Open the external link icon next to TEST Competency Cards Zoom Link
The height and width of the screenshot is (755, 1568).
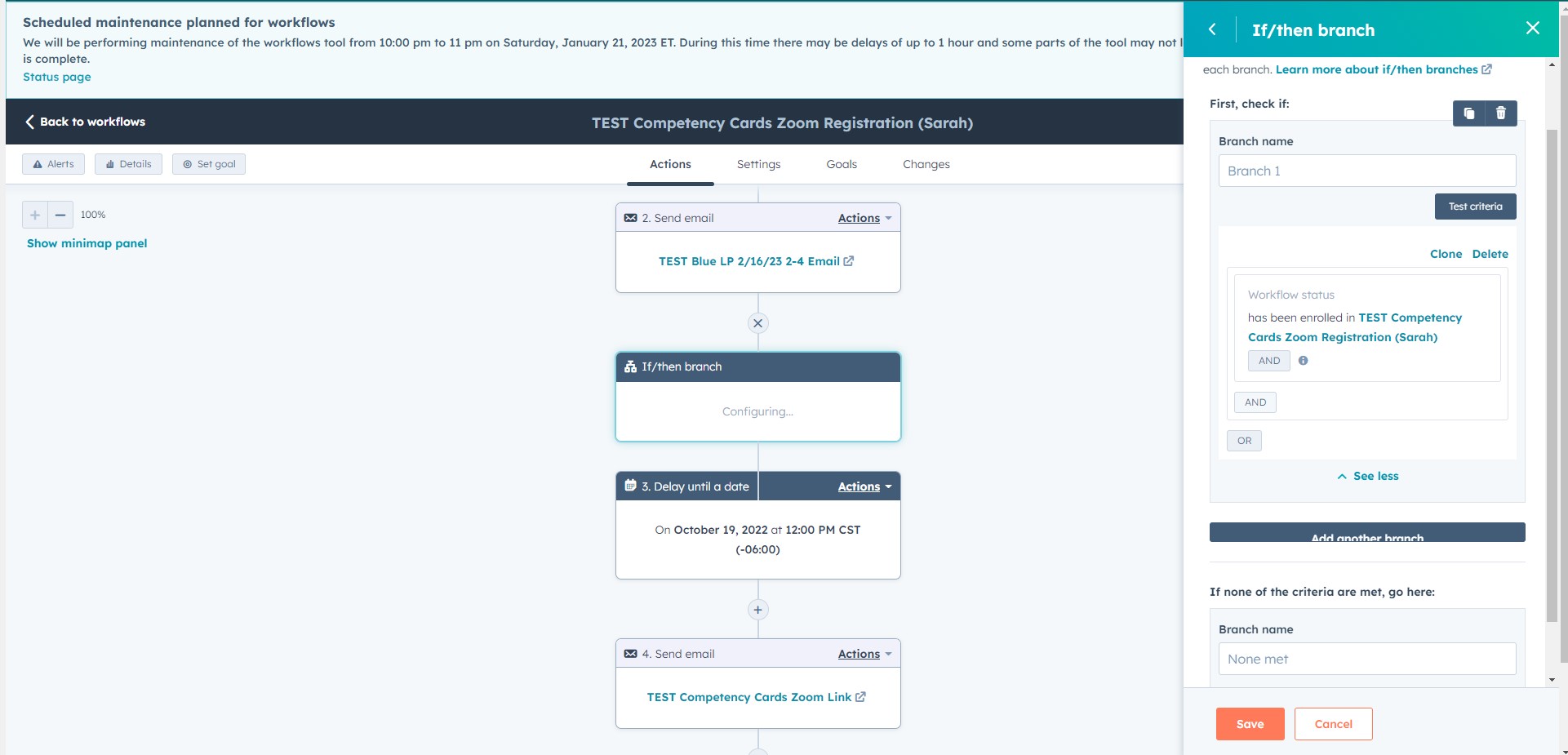pos(861,697)
